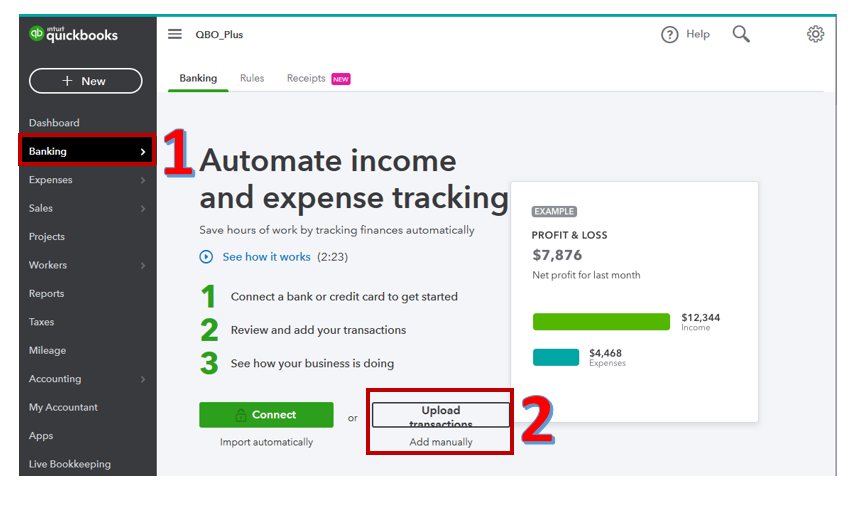Play the 'See how it works' video icon

click(x=206, y=257)
